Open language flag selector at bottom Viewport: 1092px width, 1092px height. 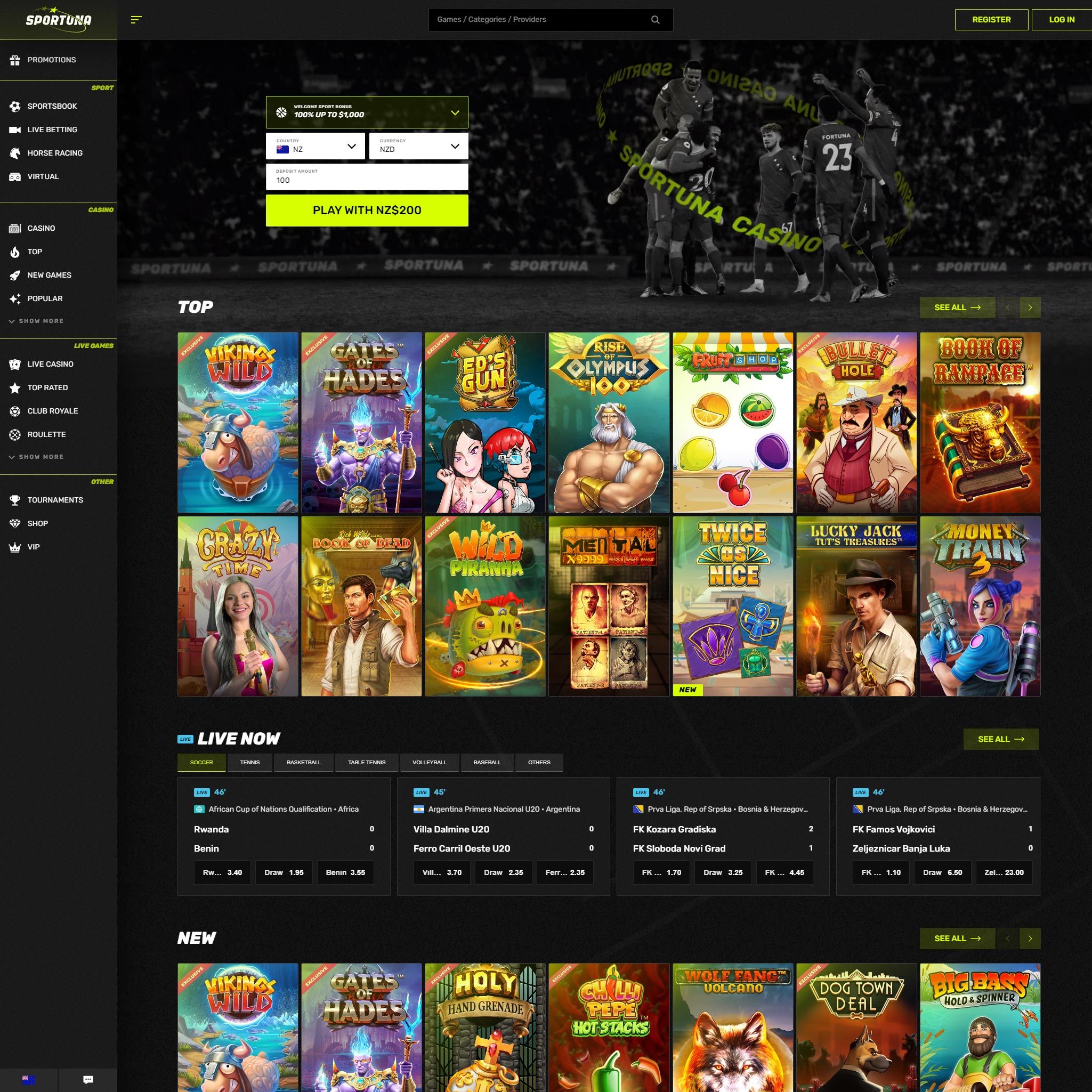(x=28, y=1080)
